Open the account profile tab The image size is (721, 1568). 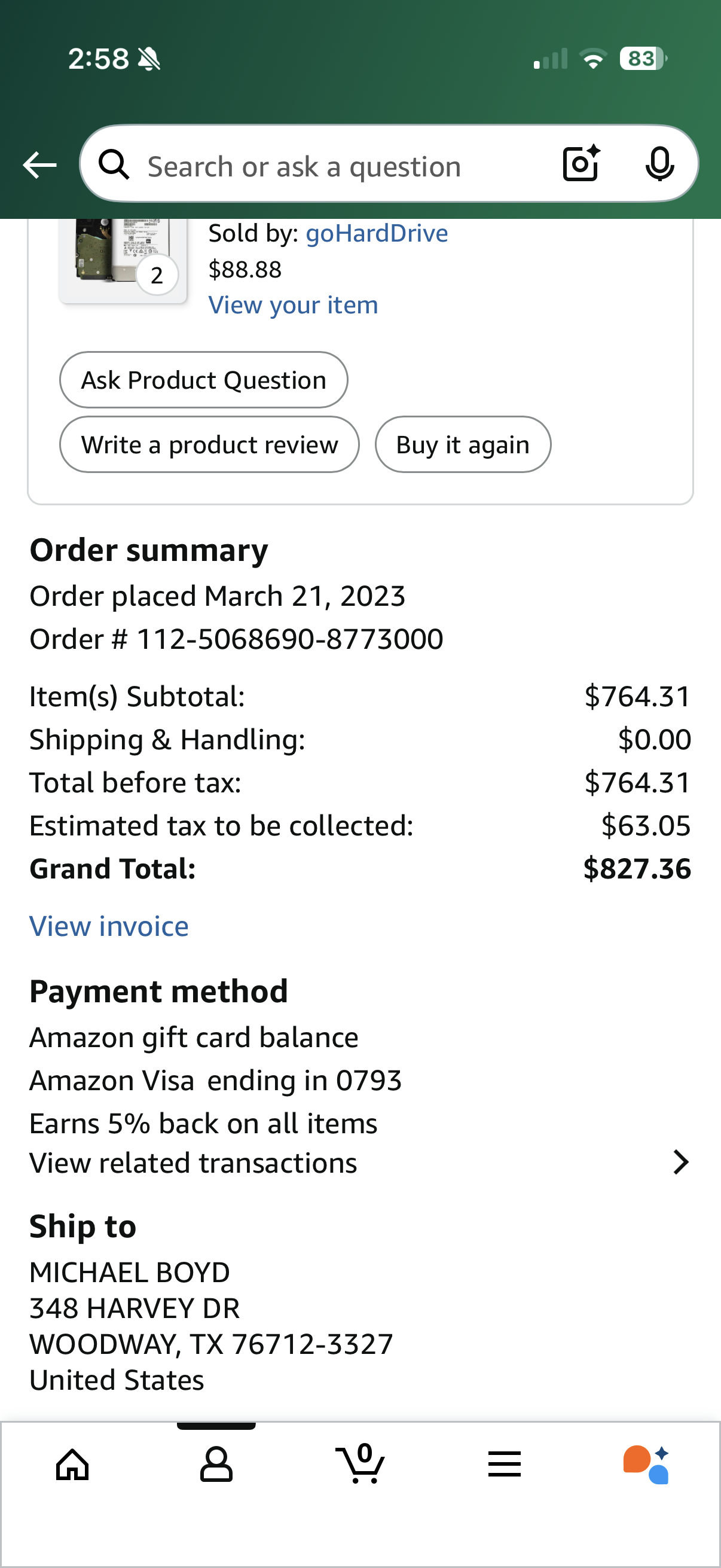216,1464
